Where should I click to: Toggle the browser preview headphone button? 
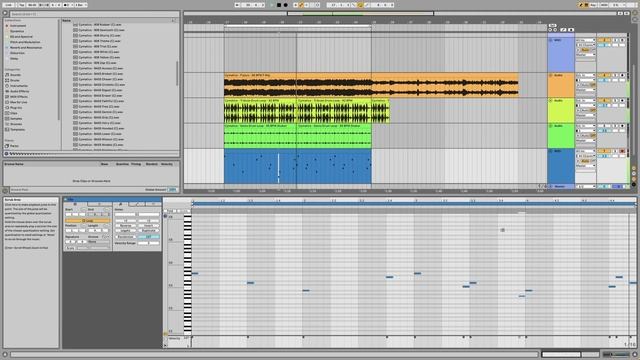pos(6,154)
